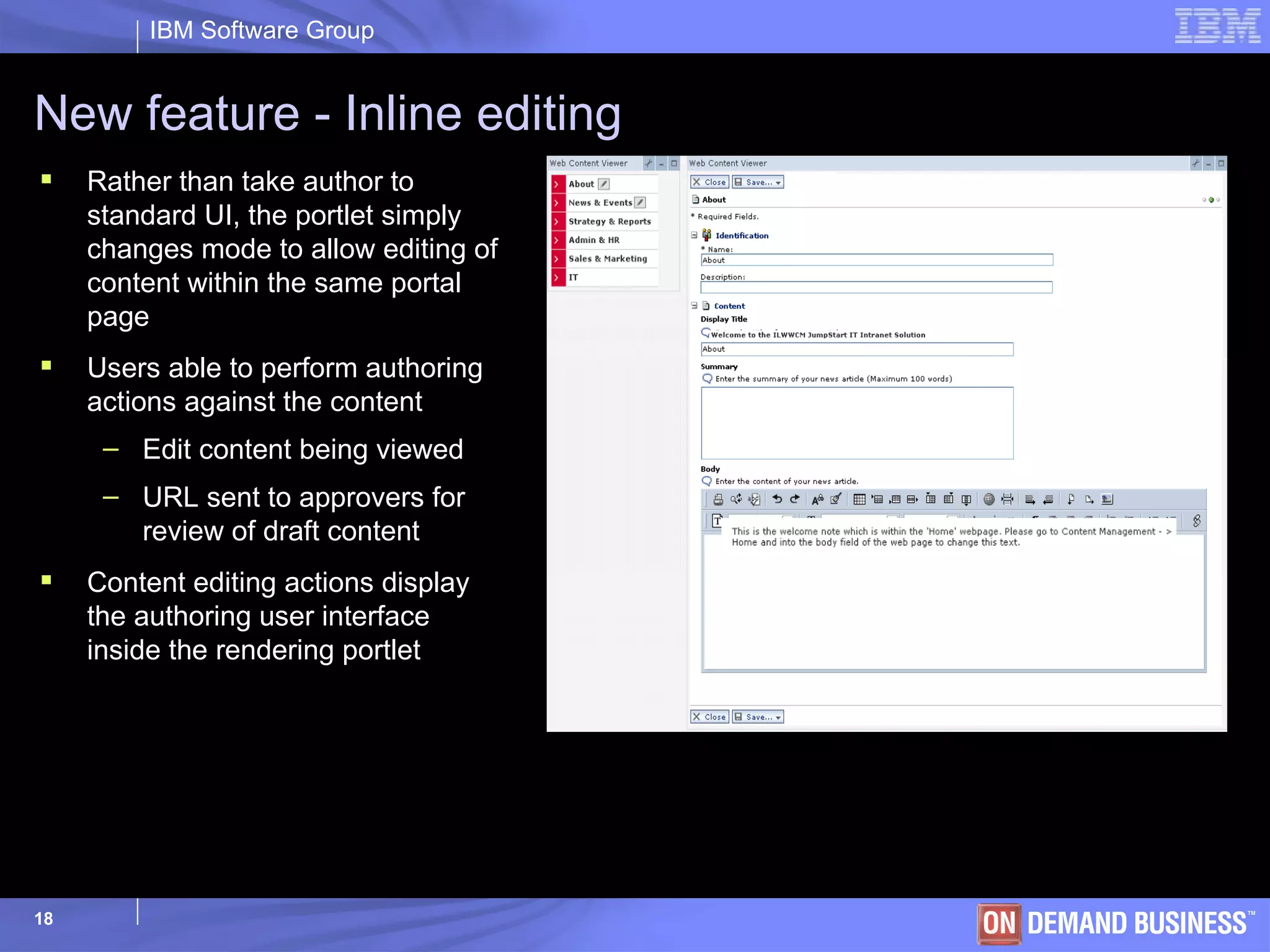Click the page break icon with the frame and horizontal line

click(x=1007, y=499)
